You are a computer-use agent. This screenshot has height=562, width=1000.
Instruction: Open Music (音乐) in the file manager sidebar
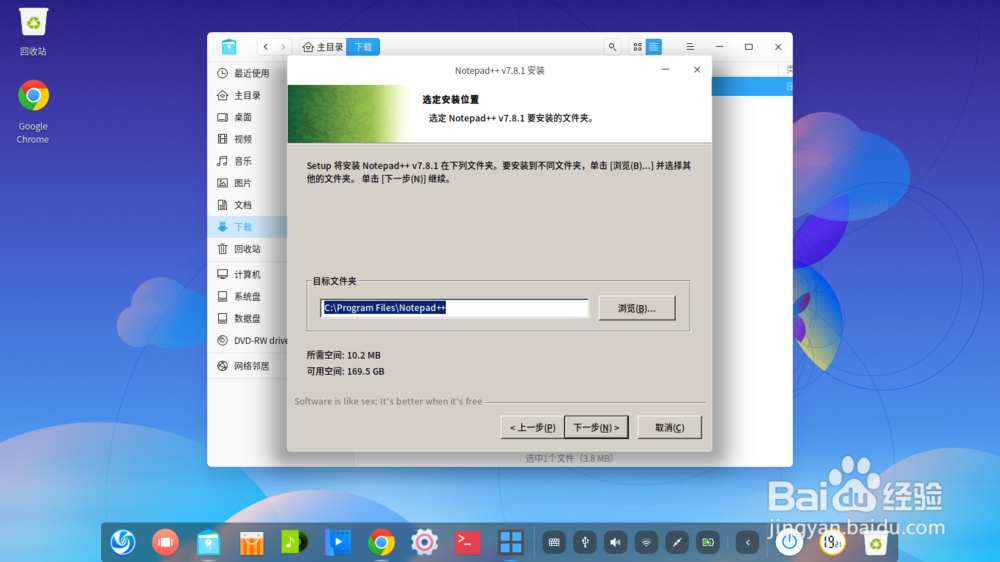tap(247, 161)
